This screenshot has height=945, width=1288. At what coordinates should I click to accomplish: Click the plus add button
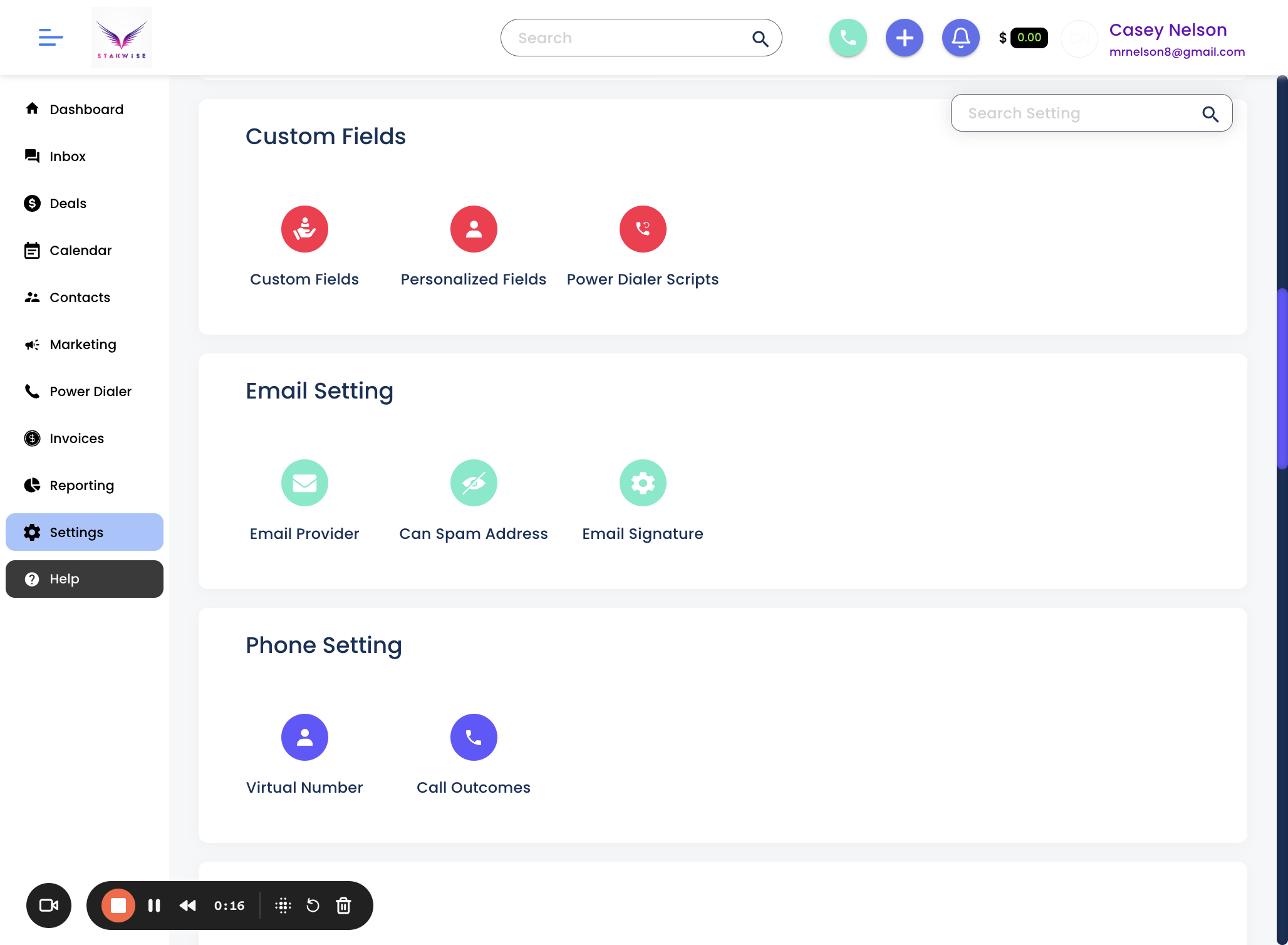click(x=904, y=38)
